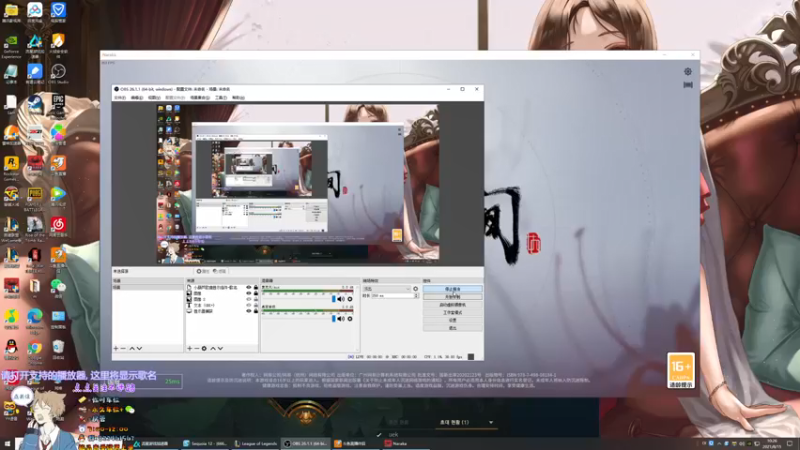Image resolution: width=800 pixels, height=450 pixels.
Task: Adjust transition duration stepper arrows
Action: 416,296
